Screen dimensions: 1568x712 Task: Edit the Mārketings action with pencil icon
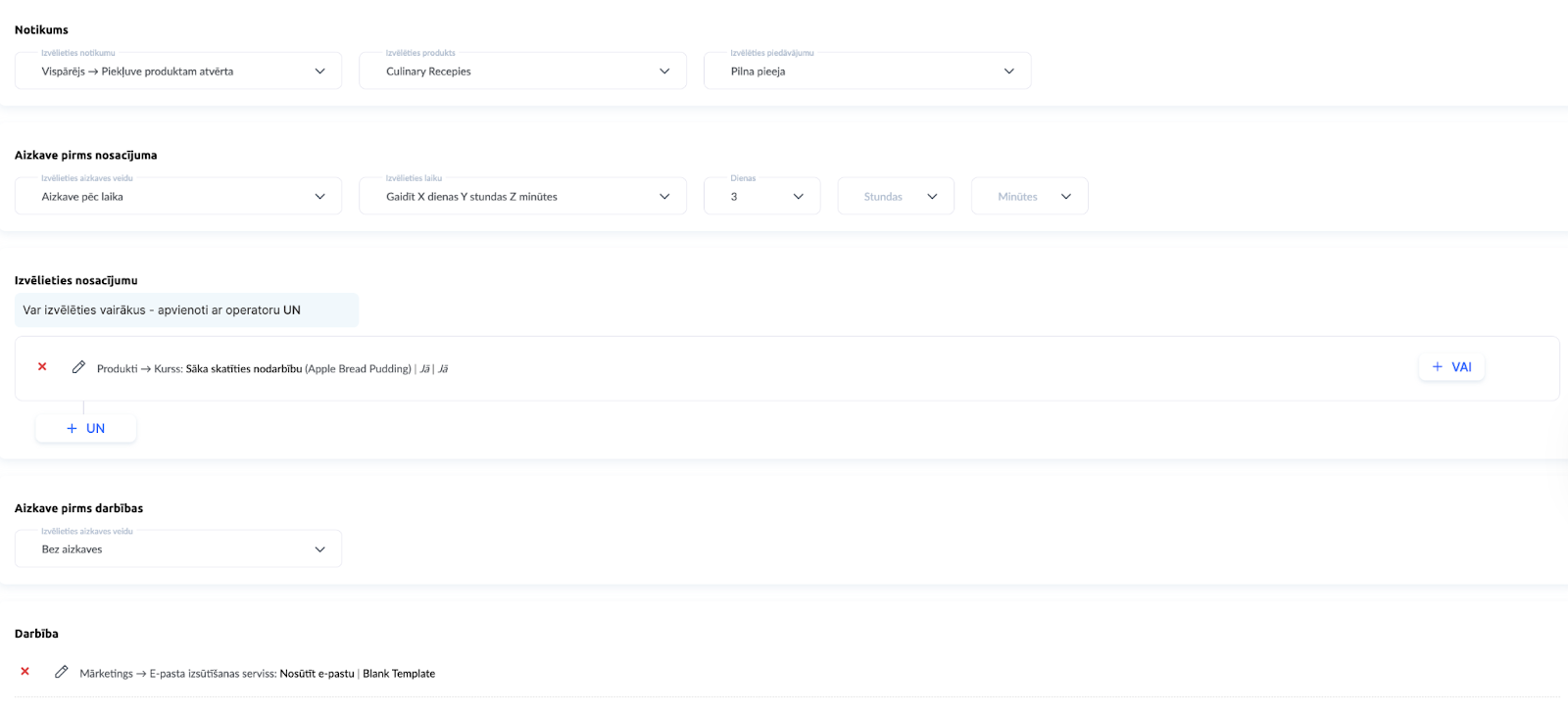coord(62,672)
